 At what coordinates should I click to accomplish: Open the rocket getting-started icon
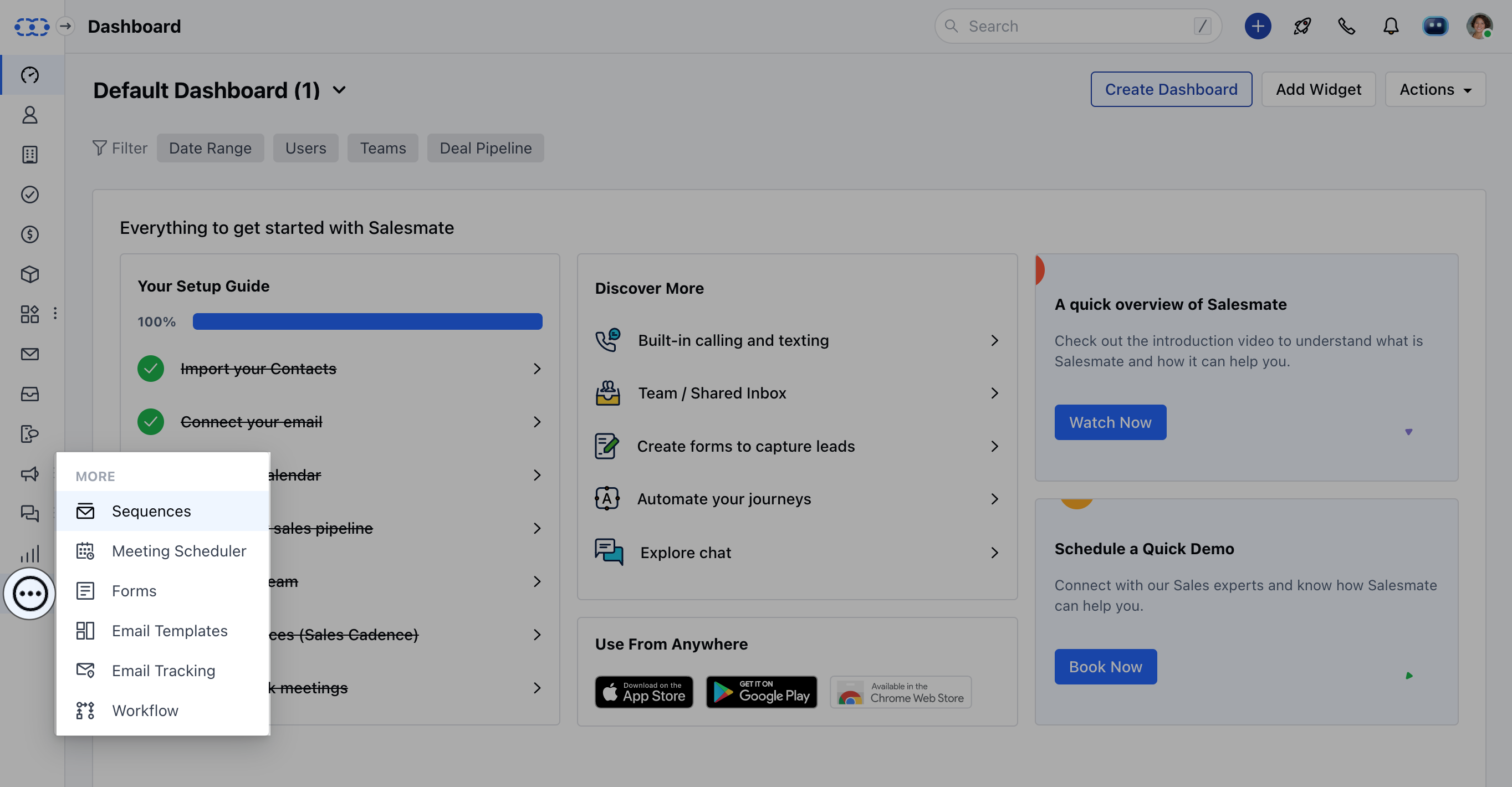point(1302,27)
